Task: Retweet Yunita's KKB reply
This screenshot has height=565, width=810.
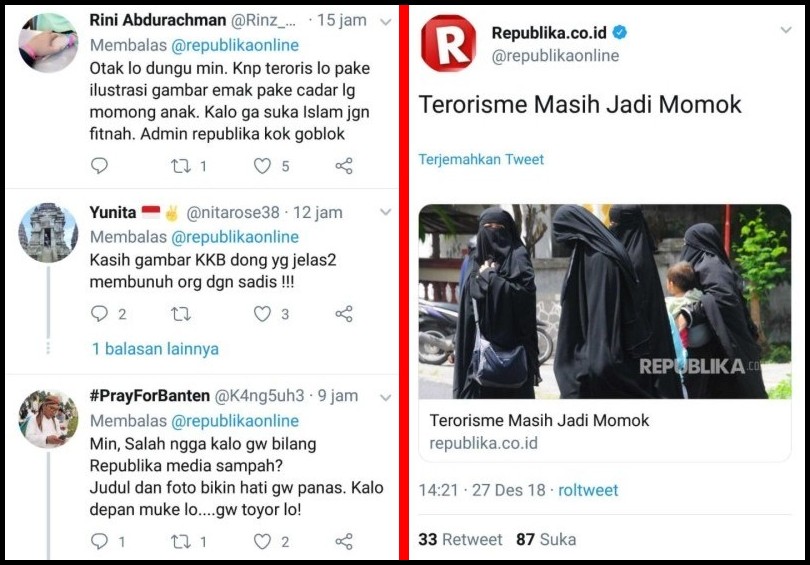Action: click(x=181, y=313)
